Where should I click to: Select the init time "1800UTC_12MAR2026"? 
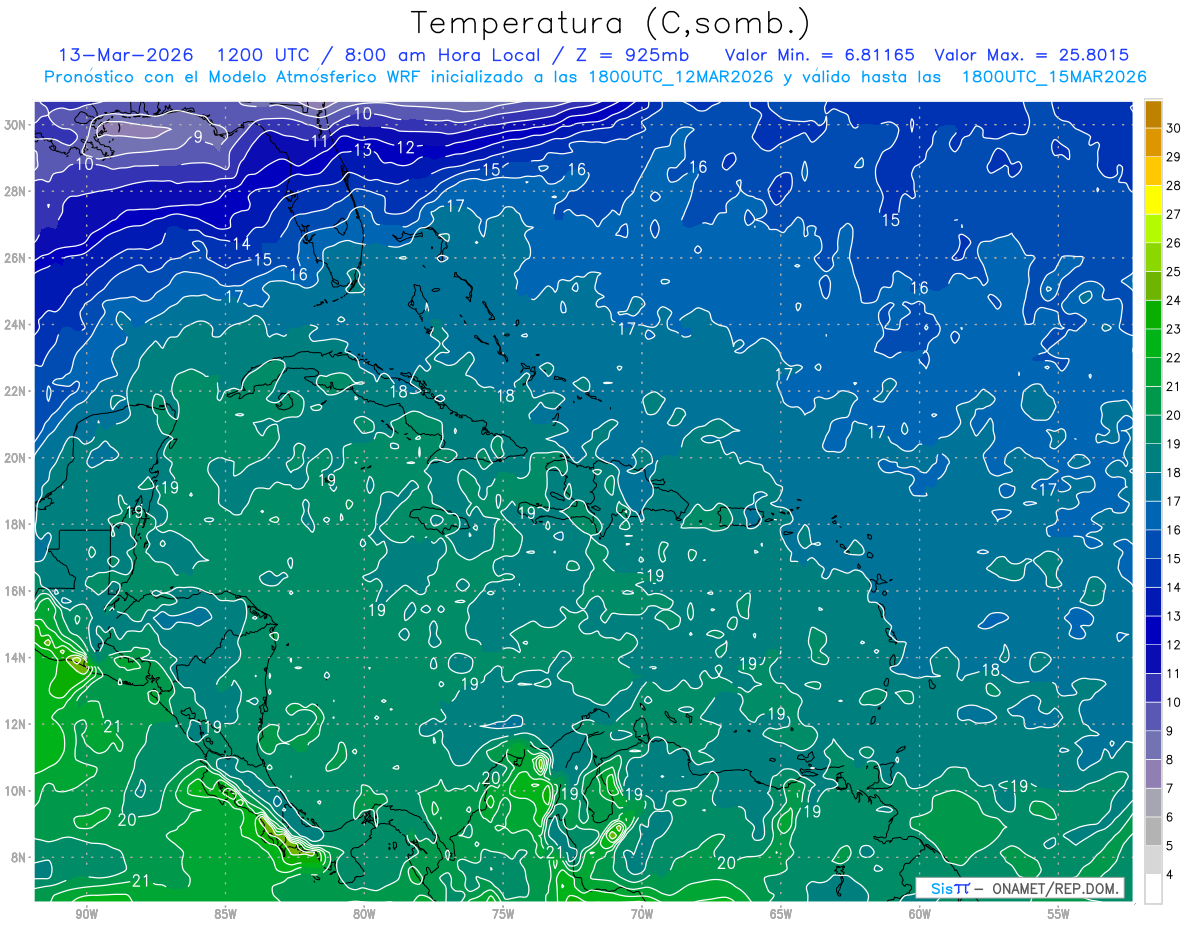tap(681, 77)
